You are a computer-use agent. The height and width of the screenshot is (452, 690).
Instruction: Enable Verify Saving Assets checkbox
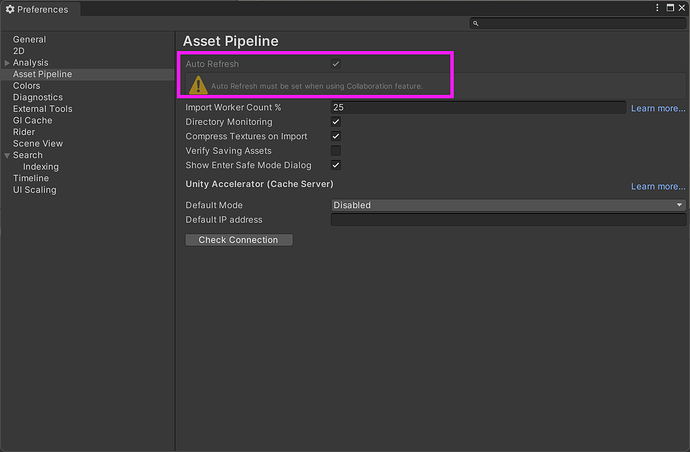[x=336, y=151]
